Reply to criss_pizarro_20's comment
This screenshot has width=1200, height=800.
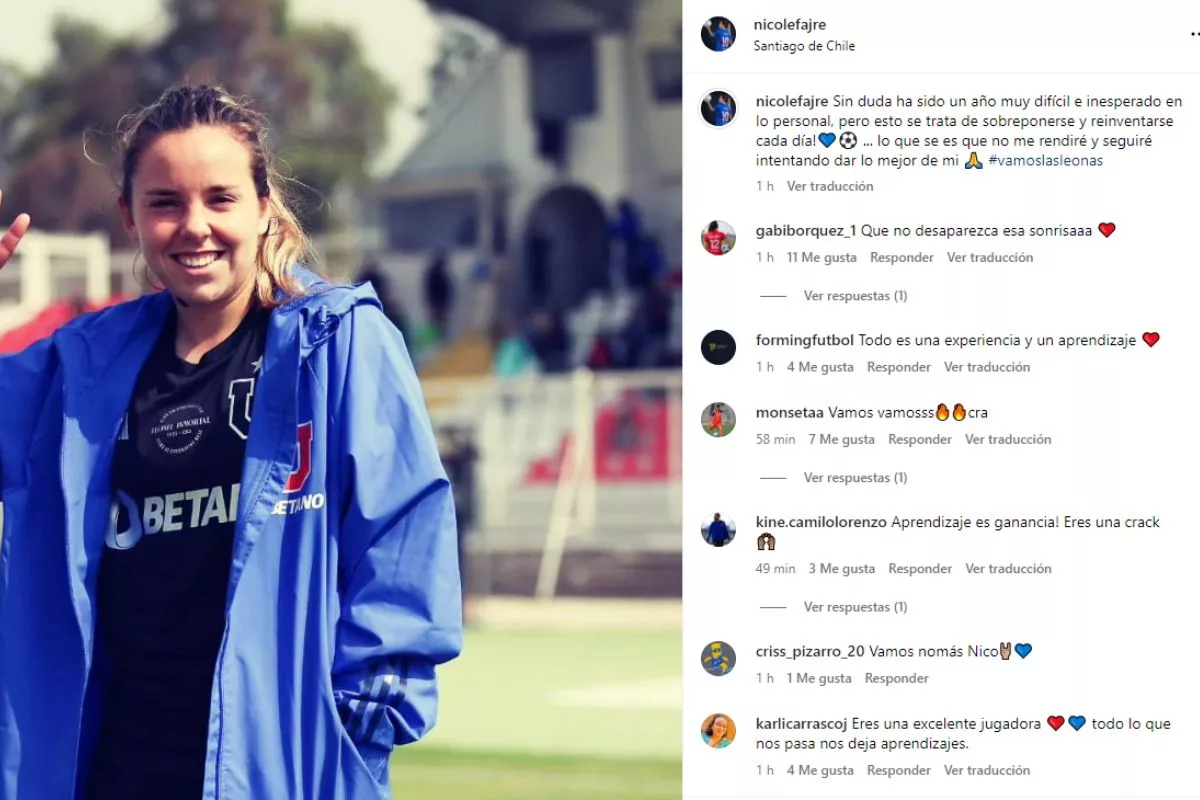(897, 678)
